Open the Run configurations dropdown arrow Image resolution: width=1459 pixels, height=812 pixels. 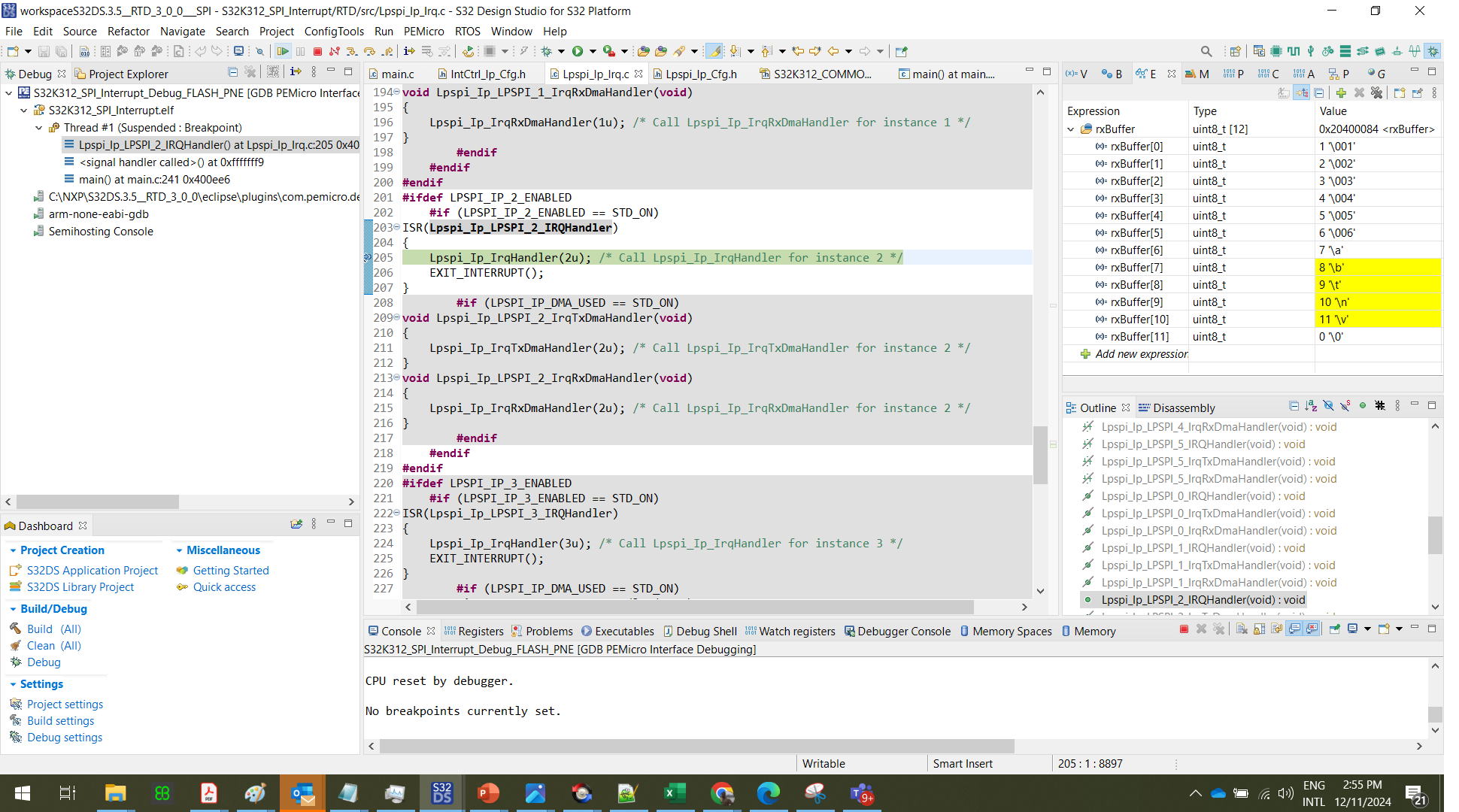point(593,51)
